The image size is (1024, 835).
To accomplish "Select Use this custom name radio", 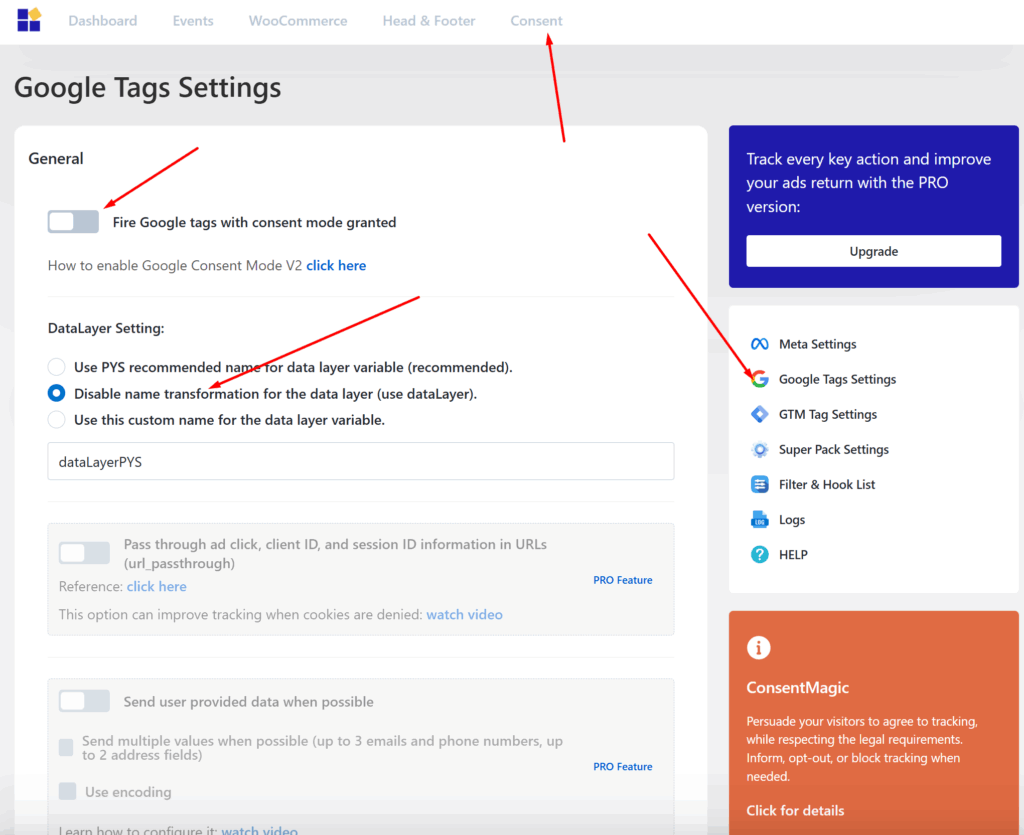I will coord(56,420).
